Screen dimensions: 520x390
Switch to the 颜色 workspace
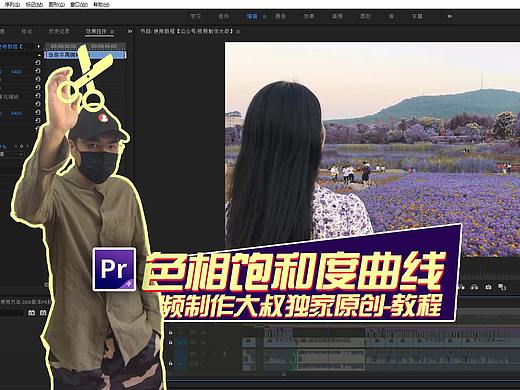(280, 16)
